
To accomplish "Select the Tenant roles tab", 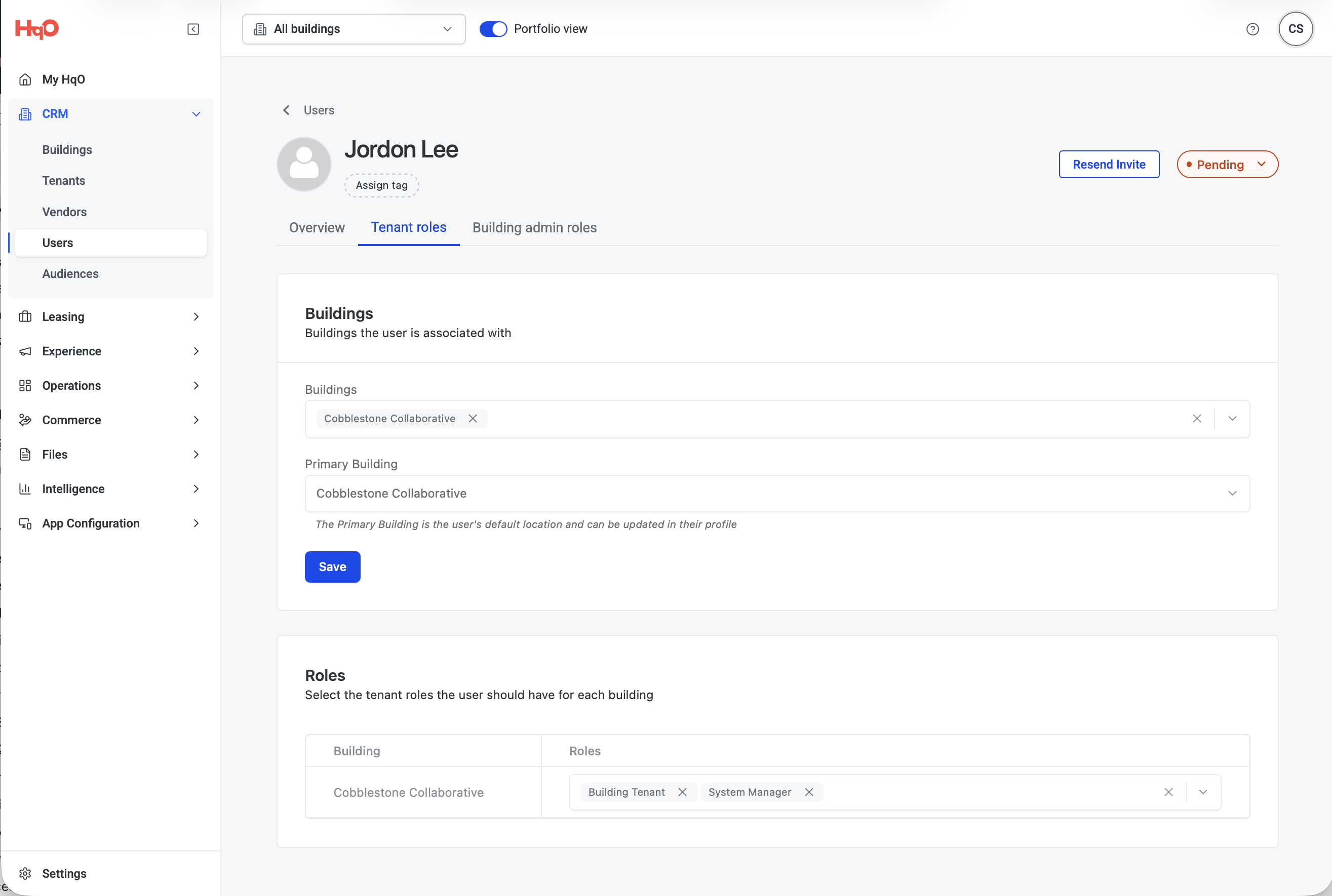I will (409, 227).
